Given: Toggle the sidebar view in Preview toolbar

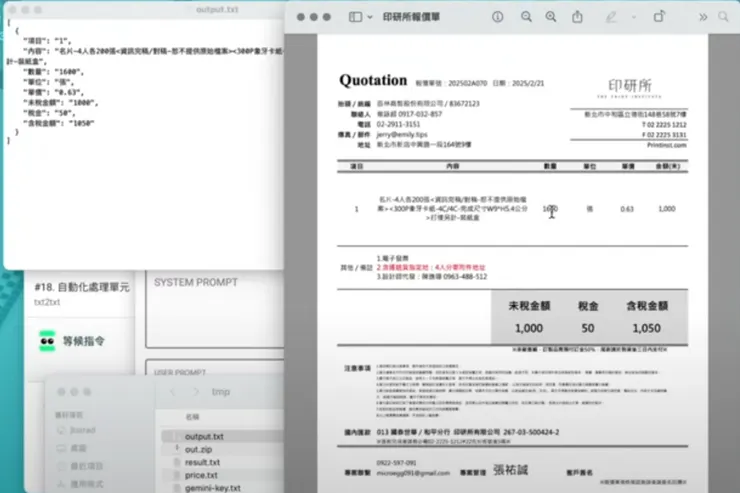Looking at the screenshot, I should pyautogui.click(x=355, y=17).
